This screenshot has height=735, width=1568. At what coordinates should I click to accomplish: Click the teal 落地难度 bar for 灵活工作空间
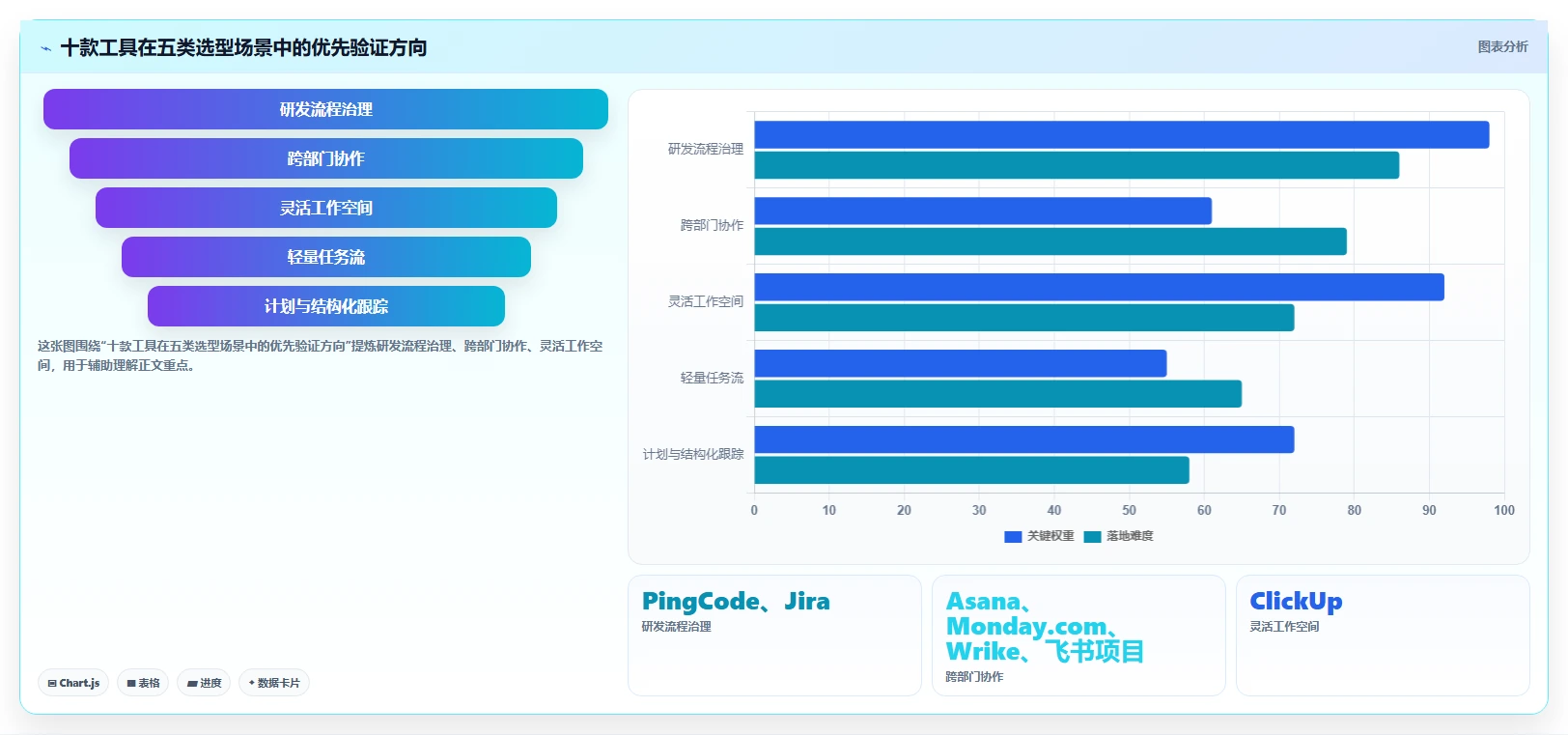tap(1024, 318)
